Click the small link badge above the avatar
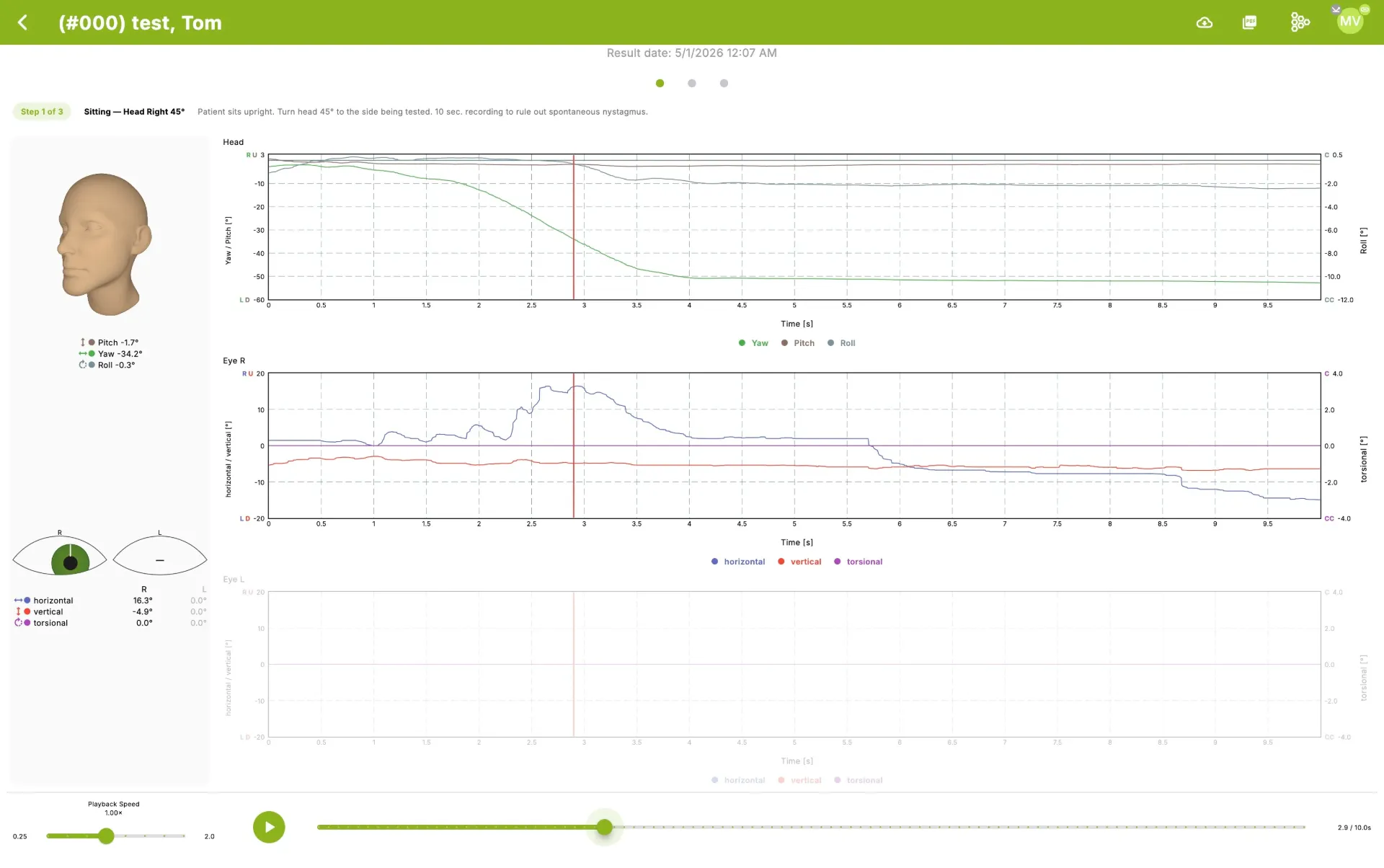This screenshot has height=868, width=1384. pyautogui.click(x=1365, y=9)
